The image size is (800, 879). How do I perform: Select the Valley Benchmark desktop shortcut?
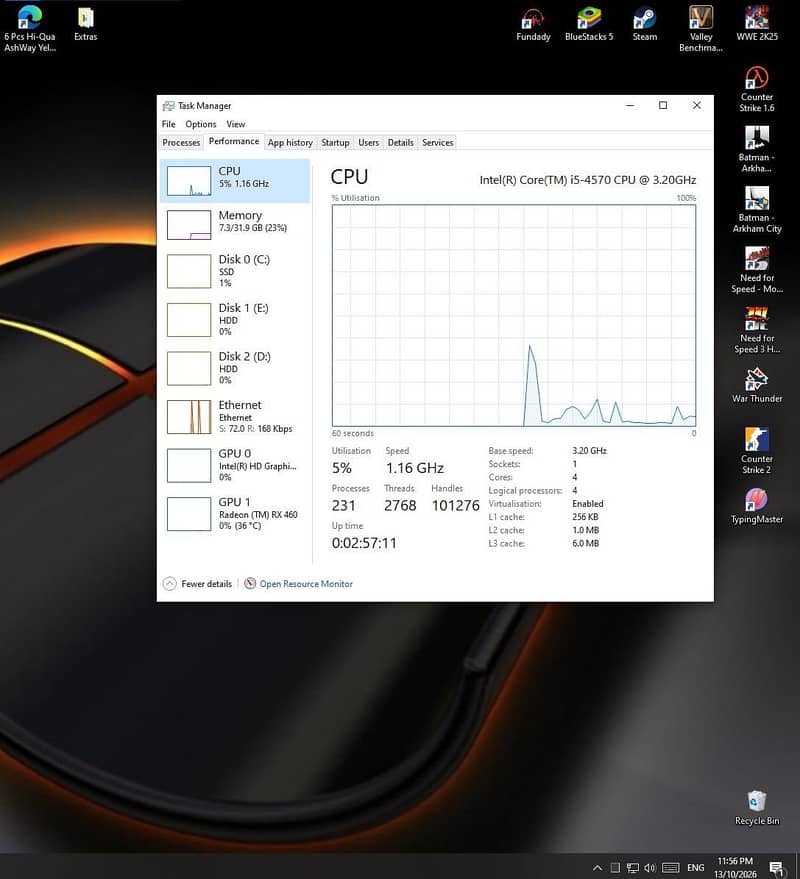pos(701,28)
